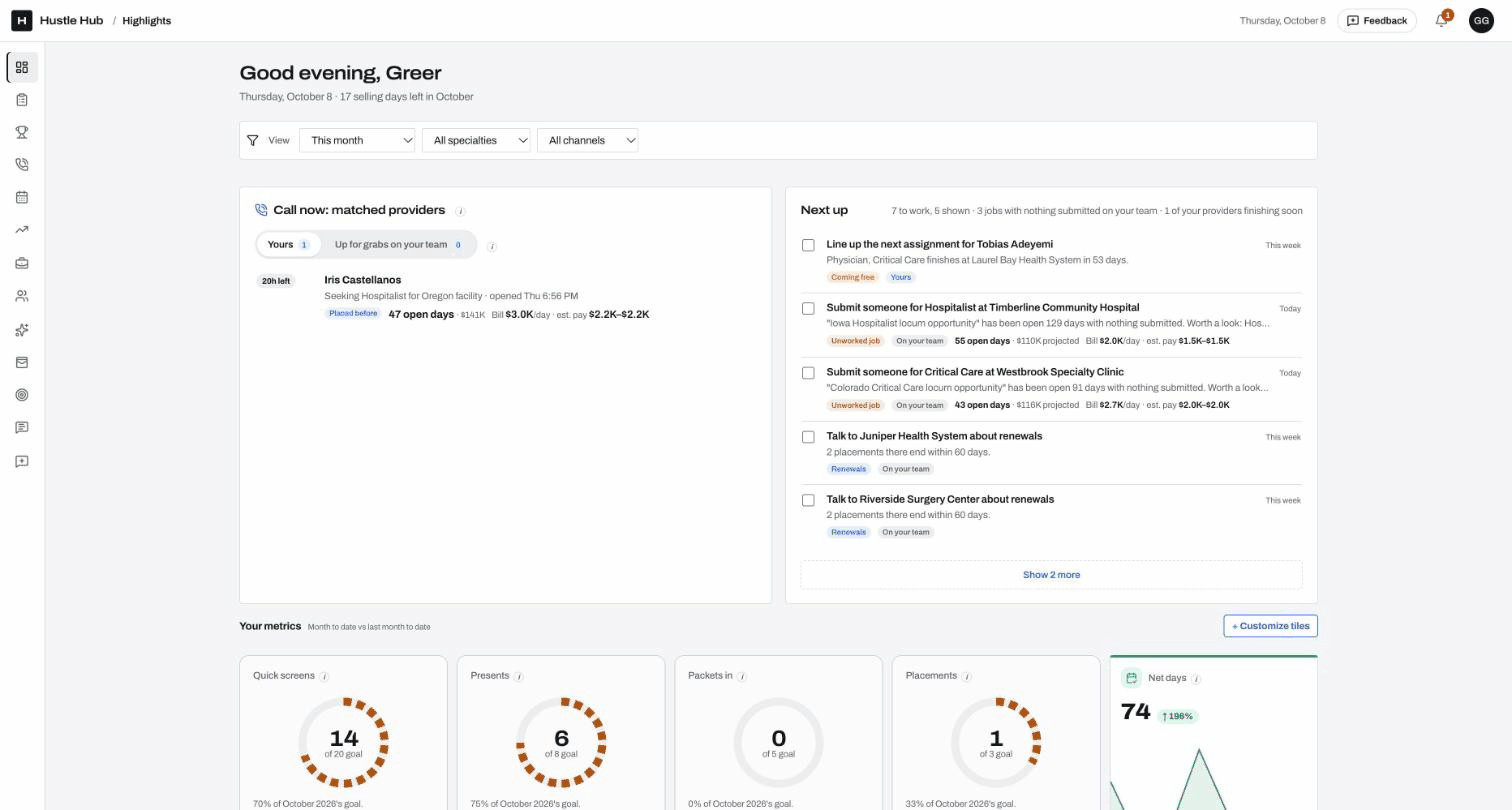Check the Timberline Community Hospital task

(x=808, y=308)
